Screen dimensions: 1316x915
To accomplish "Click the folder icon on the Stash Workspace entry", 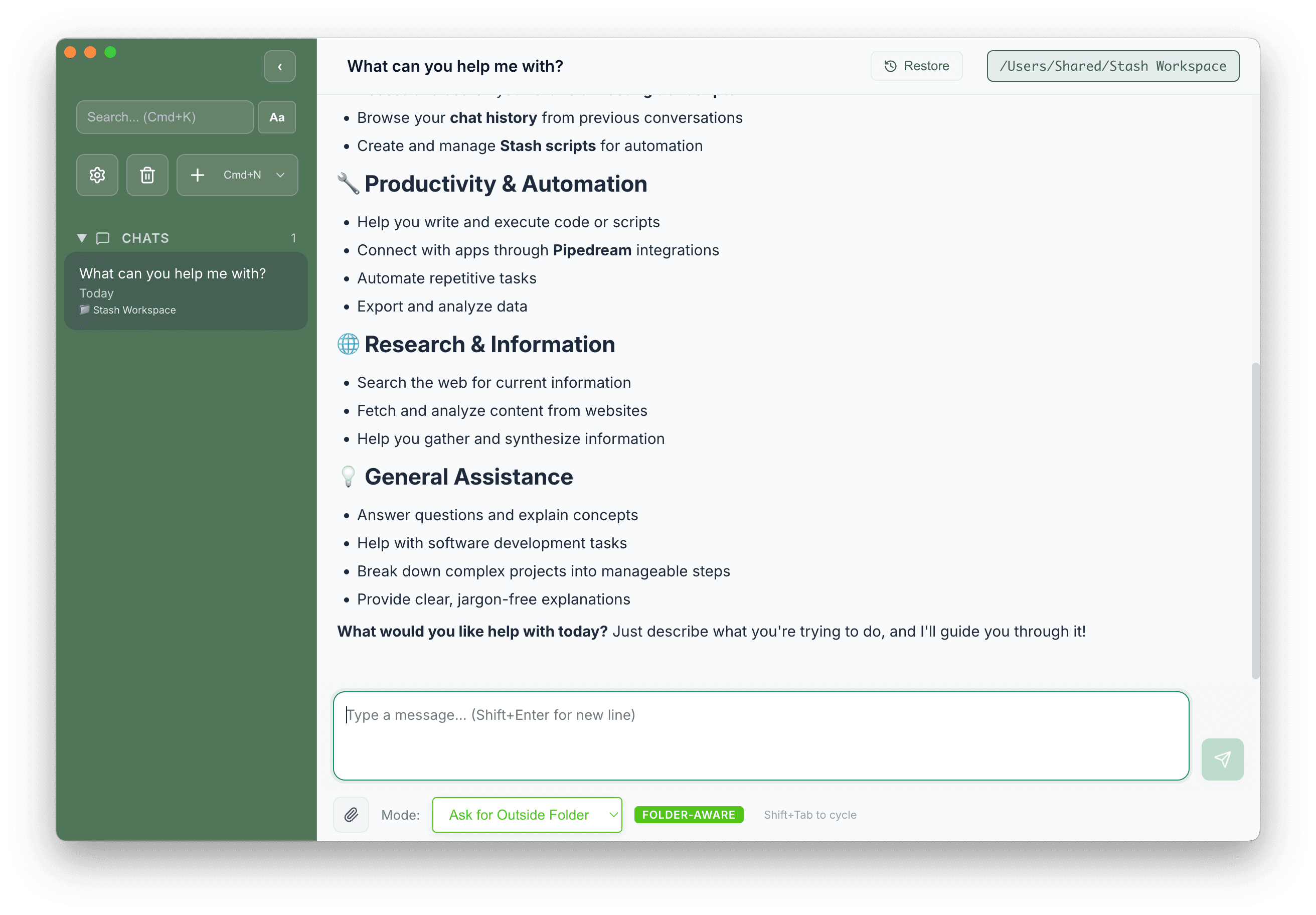I will 84,310.
